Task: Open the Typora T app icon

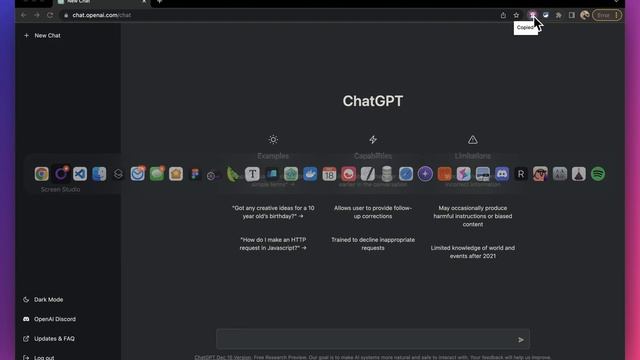Action: pyautogui.click(x=252, y=174)
